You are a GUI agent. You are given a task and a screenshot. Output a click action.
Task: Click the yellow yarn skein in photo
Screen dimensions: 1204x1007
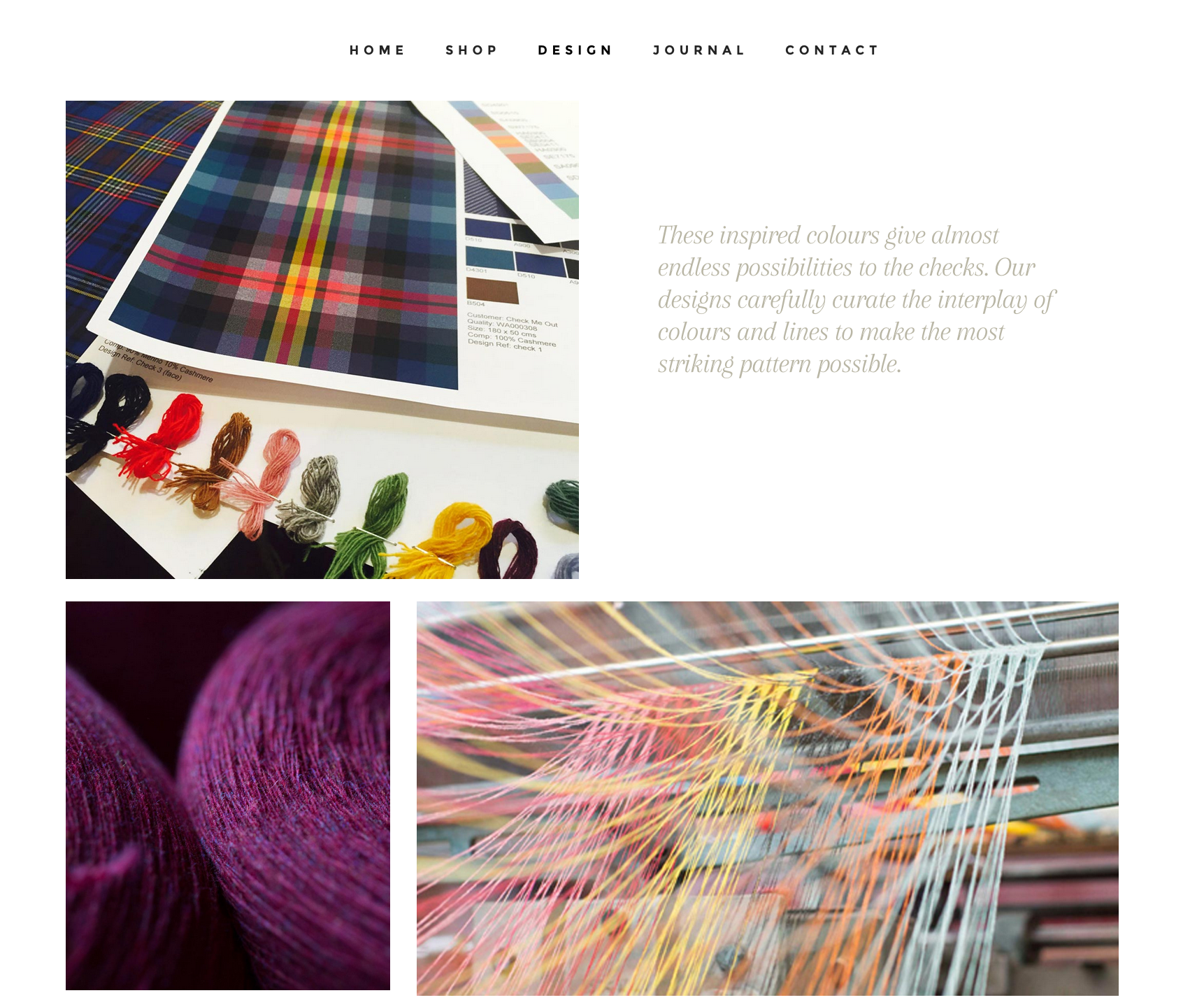[x=439, y=540]
